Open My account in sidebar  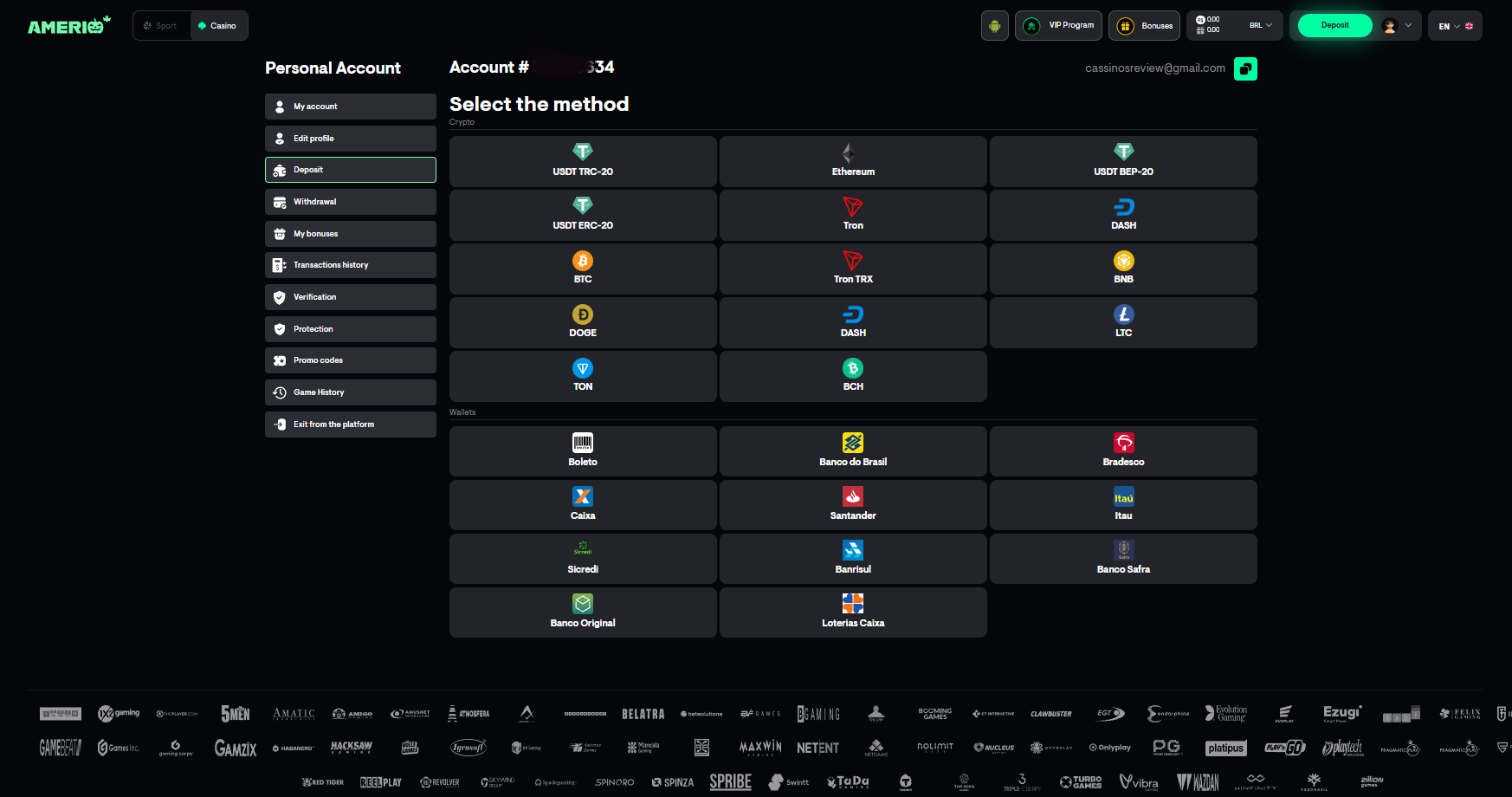[x=351, y=107]
